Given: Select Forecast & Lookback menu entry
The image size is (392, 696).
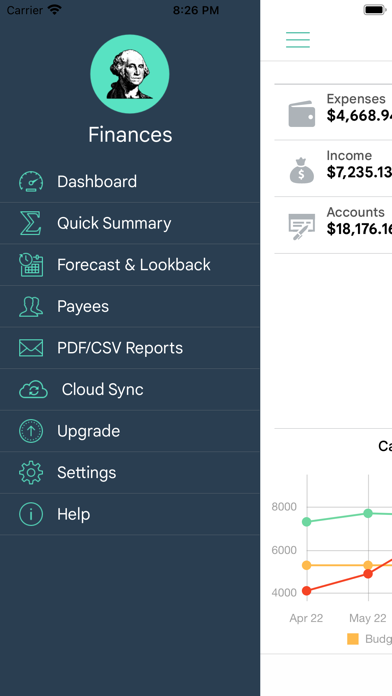Looking at the screenshot, I should click(130, 265).
